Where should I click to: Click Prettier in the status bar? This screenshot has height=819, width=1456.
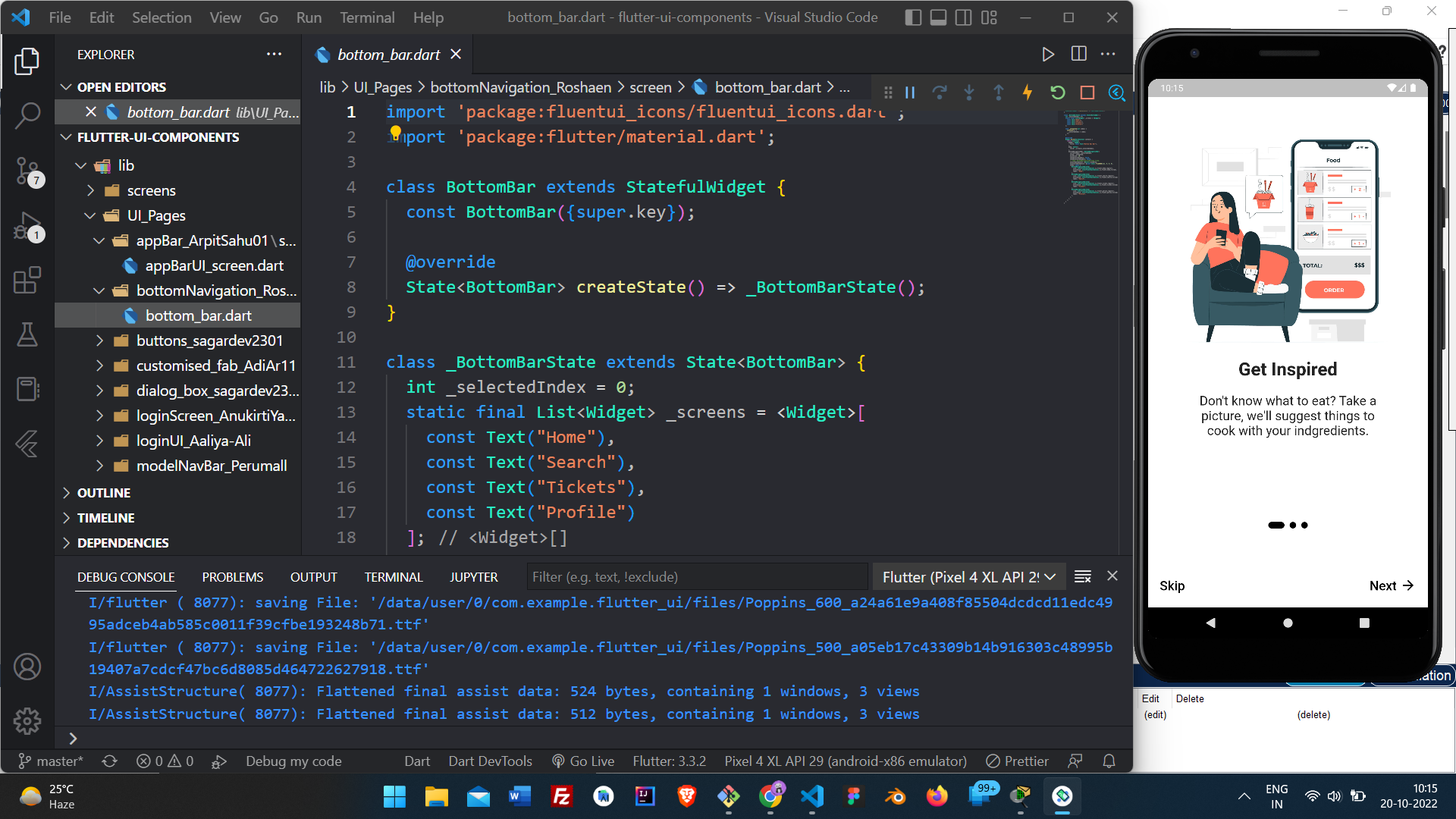click(1018, 761)
